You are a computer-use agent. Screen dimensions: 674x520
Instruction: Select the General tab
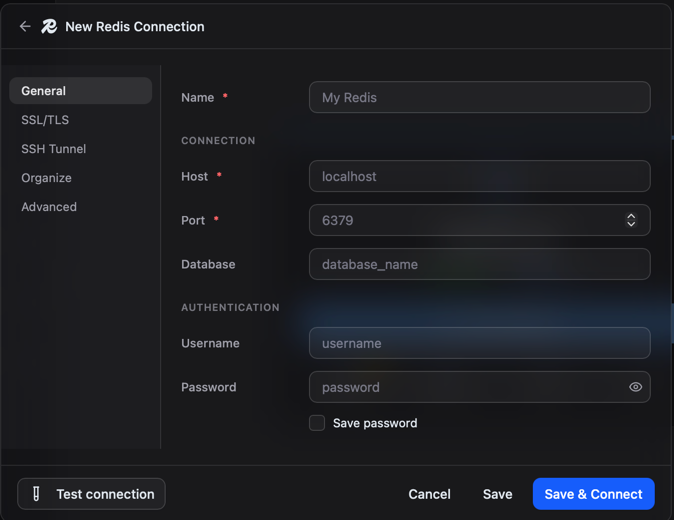pos(80,91)
